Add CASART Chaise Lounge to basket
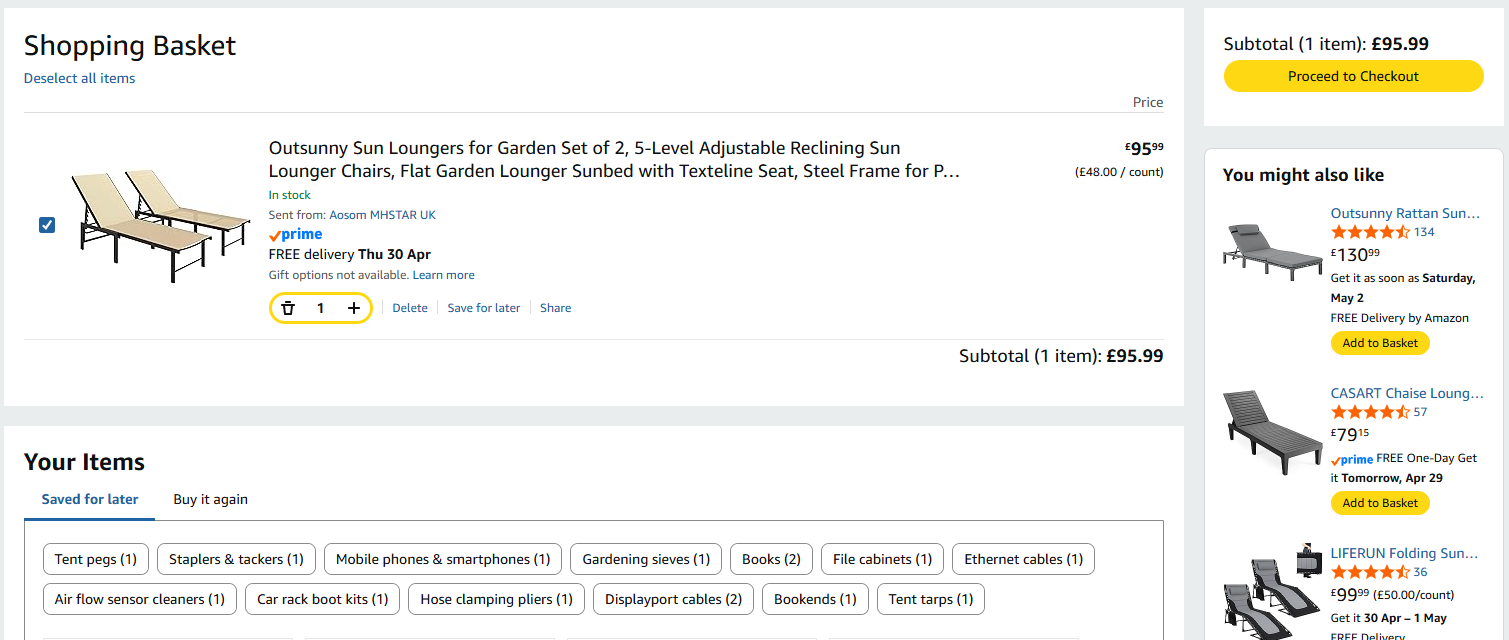 (x=1380, y=503)
